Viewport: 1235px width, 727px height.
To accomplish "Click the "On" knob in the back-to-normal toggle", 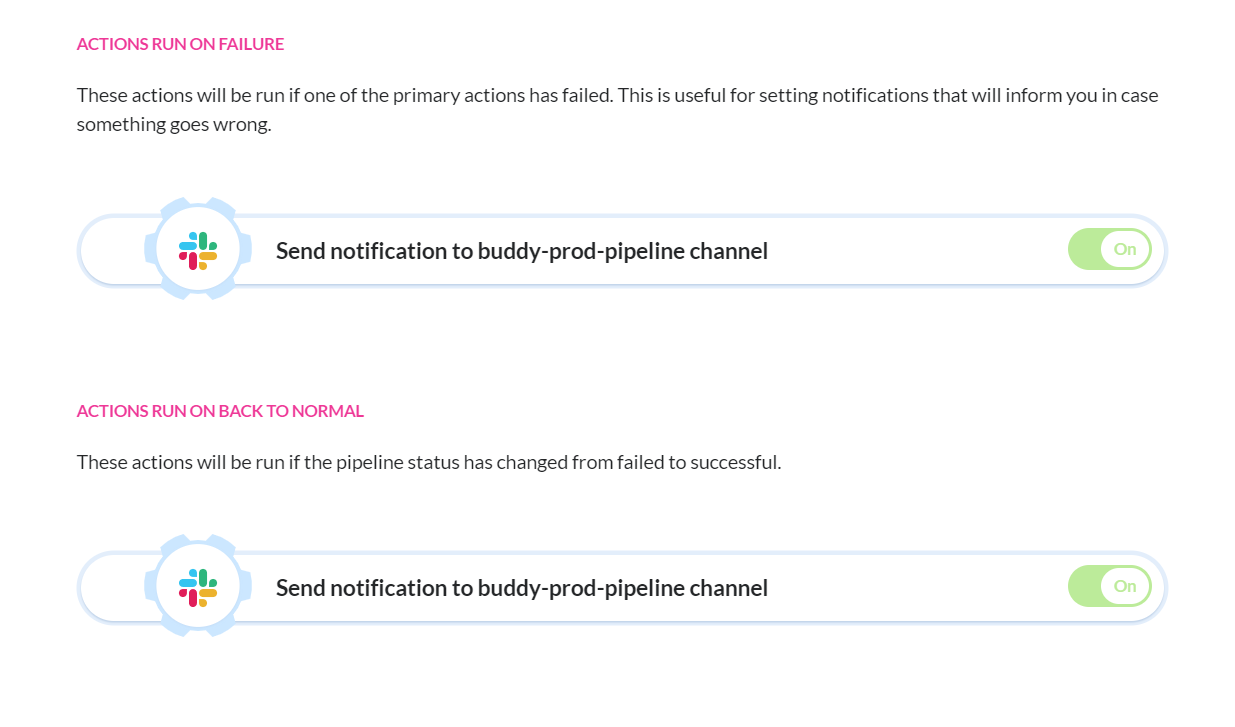I will 1126,586.
